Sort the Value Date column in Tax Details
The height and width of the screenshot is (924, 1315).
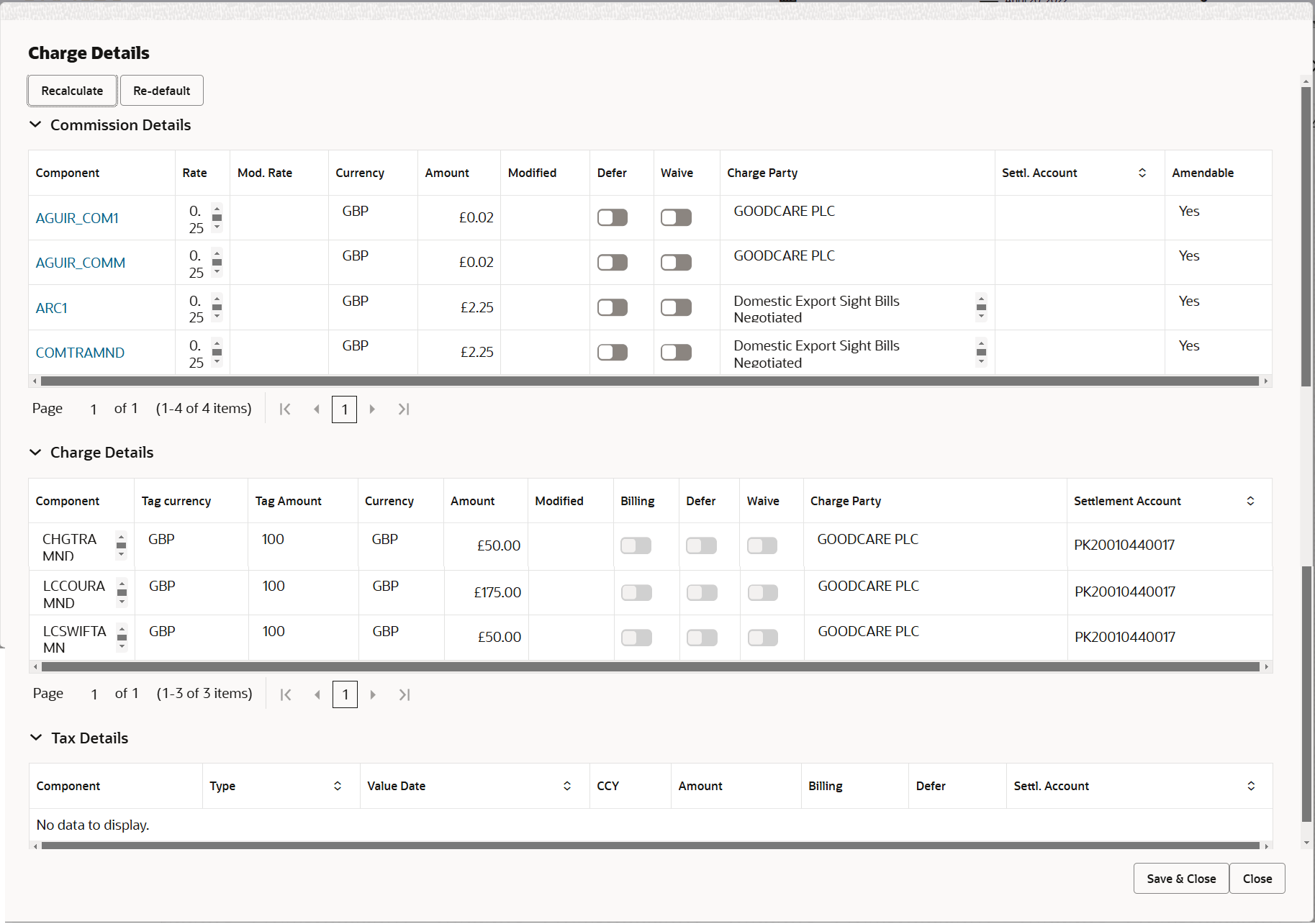[x=566, y=785]
